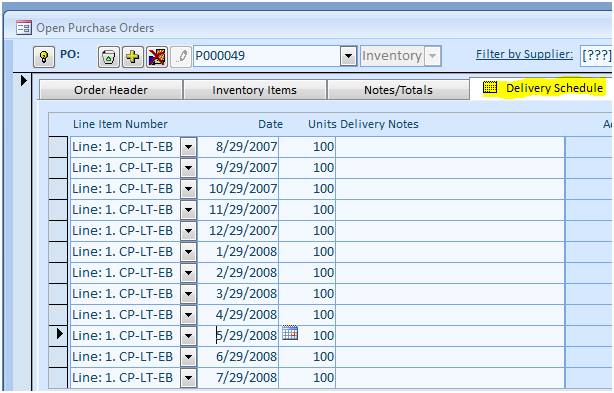Expand line item dropdown on 10/29/2007 row
Screen dimensions: 614x393
(x=188, y=189)
